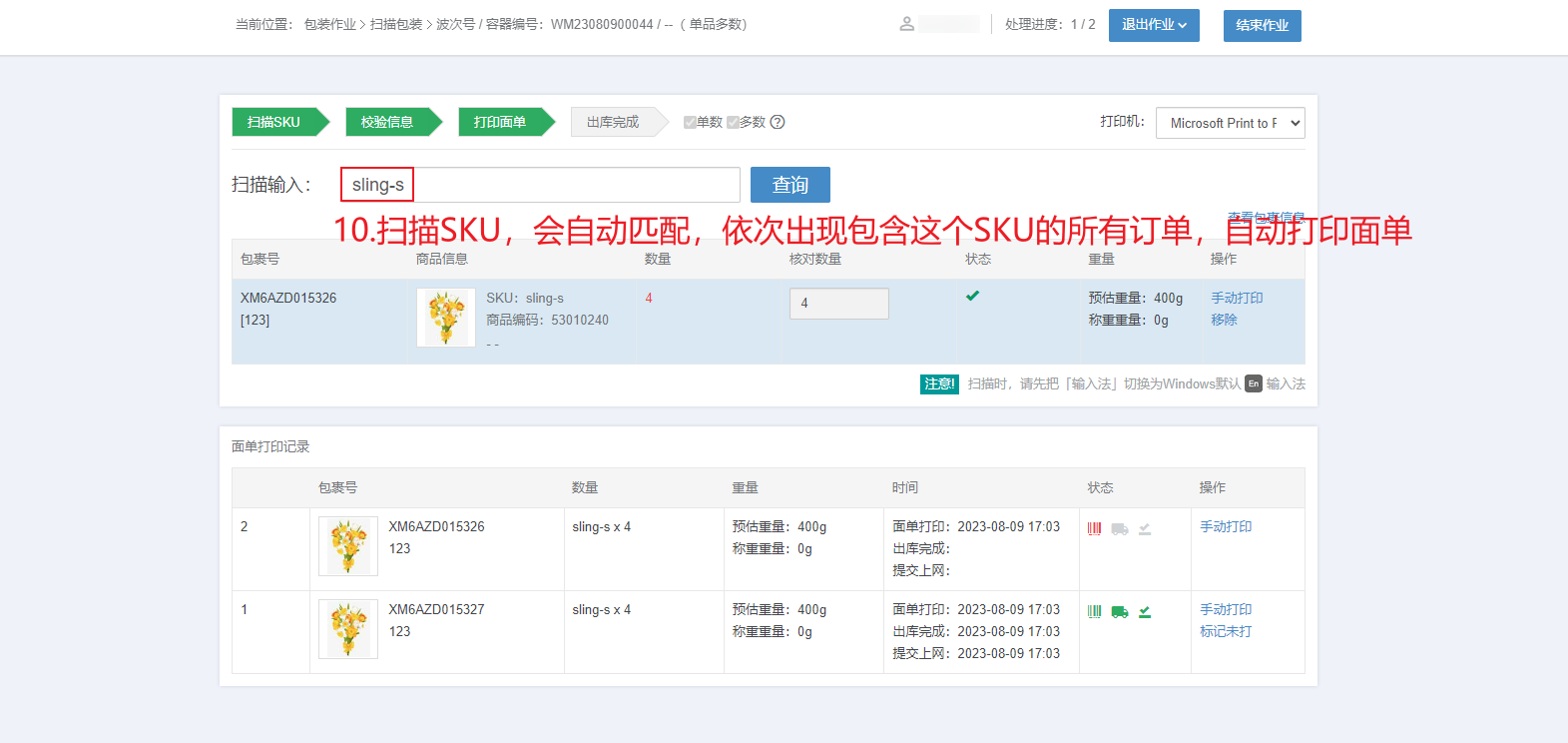This screenshot has width=1568, height=743.
Task: Click the flower thumbnail for record XM6AZD015327
Action: [x=348, y=629]
